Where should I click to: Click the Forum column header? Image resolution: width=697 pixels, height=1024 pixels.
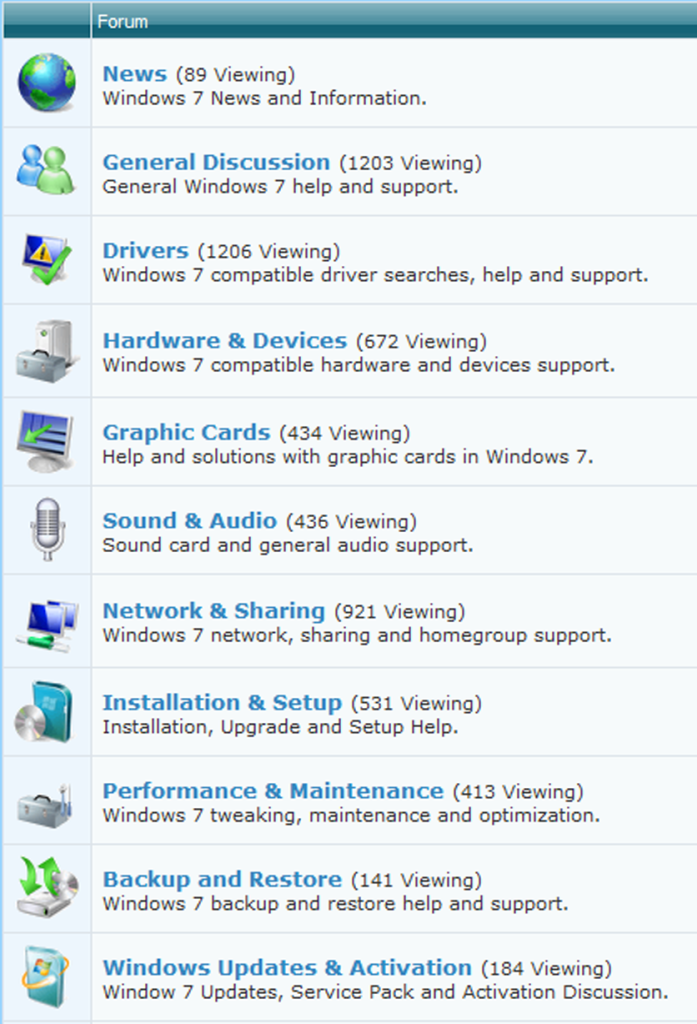[123, 21]
